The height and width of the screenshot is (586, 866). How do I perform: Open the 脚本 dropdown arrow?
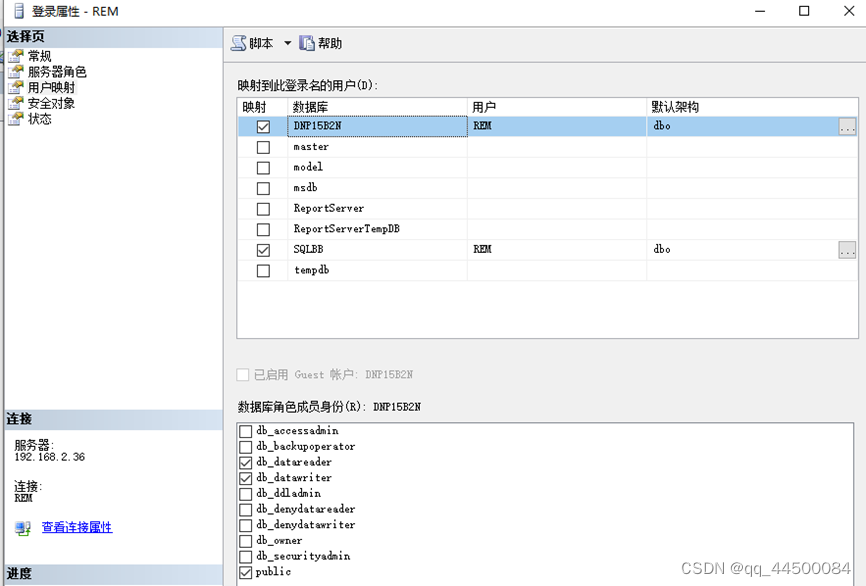pos(287,43)
